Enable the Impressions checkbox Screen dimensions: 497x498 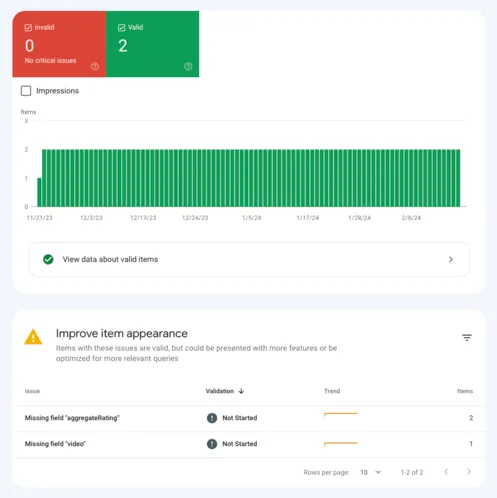26,91
